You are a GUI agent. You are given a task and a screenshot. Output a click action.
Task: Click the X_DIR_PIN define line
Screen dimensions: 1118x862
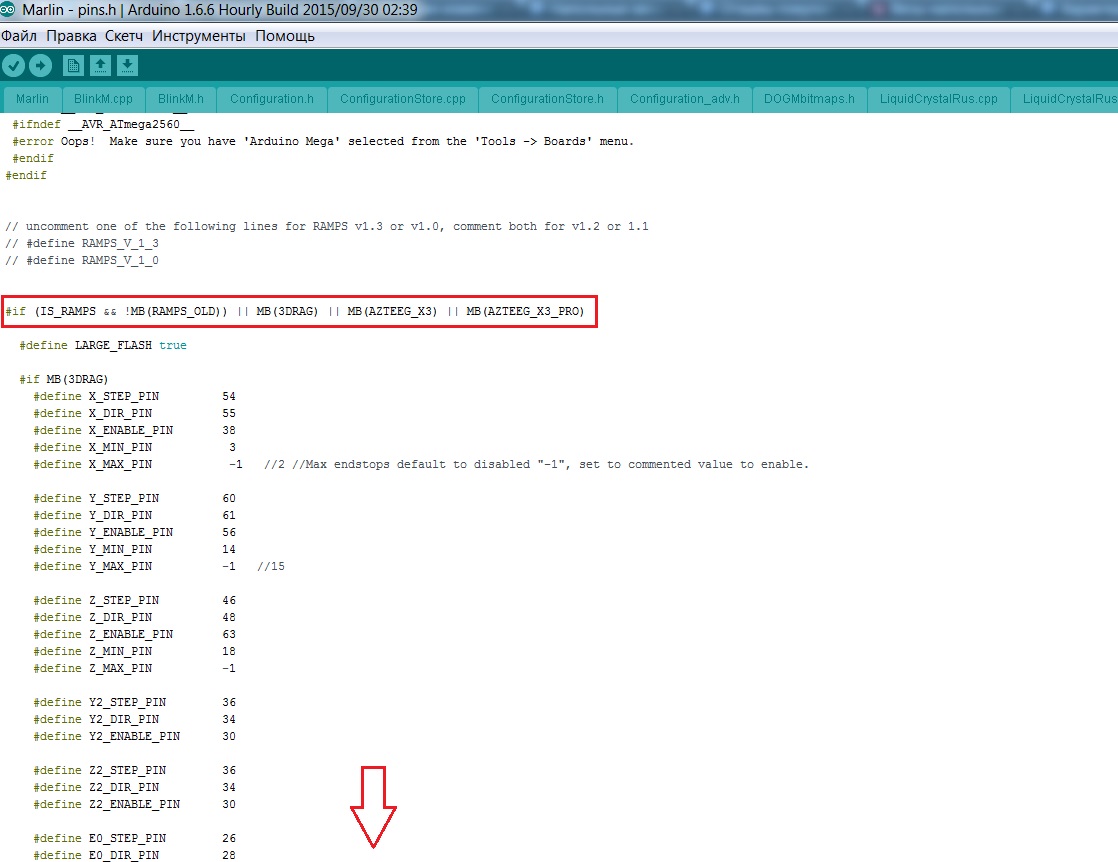click(x=134, y=414)
